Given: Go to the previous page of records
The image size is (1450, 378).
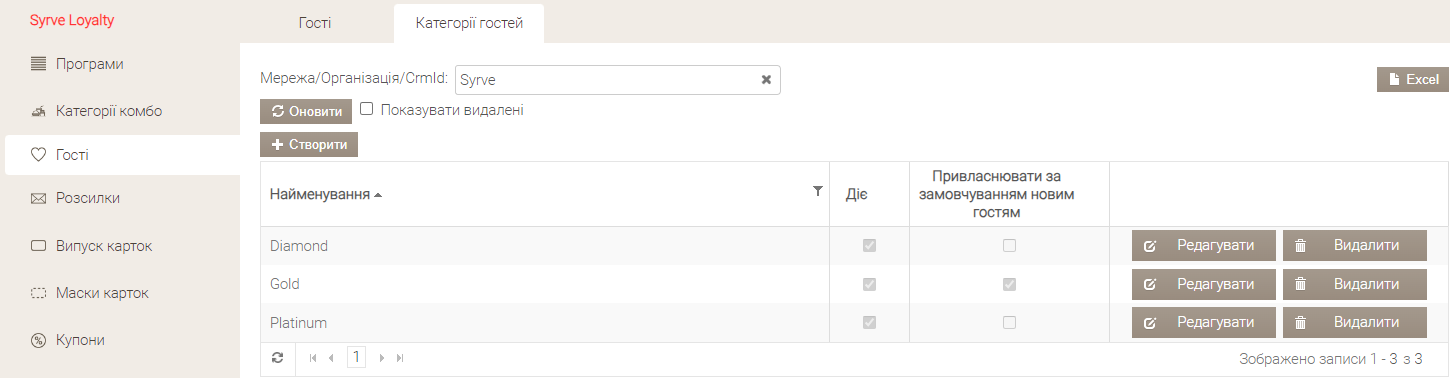Looking at the screenshot, I should 331,357.
